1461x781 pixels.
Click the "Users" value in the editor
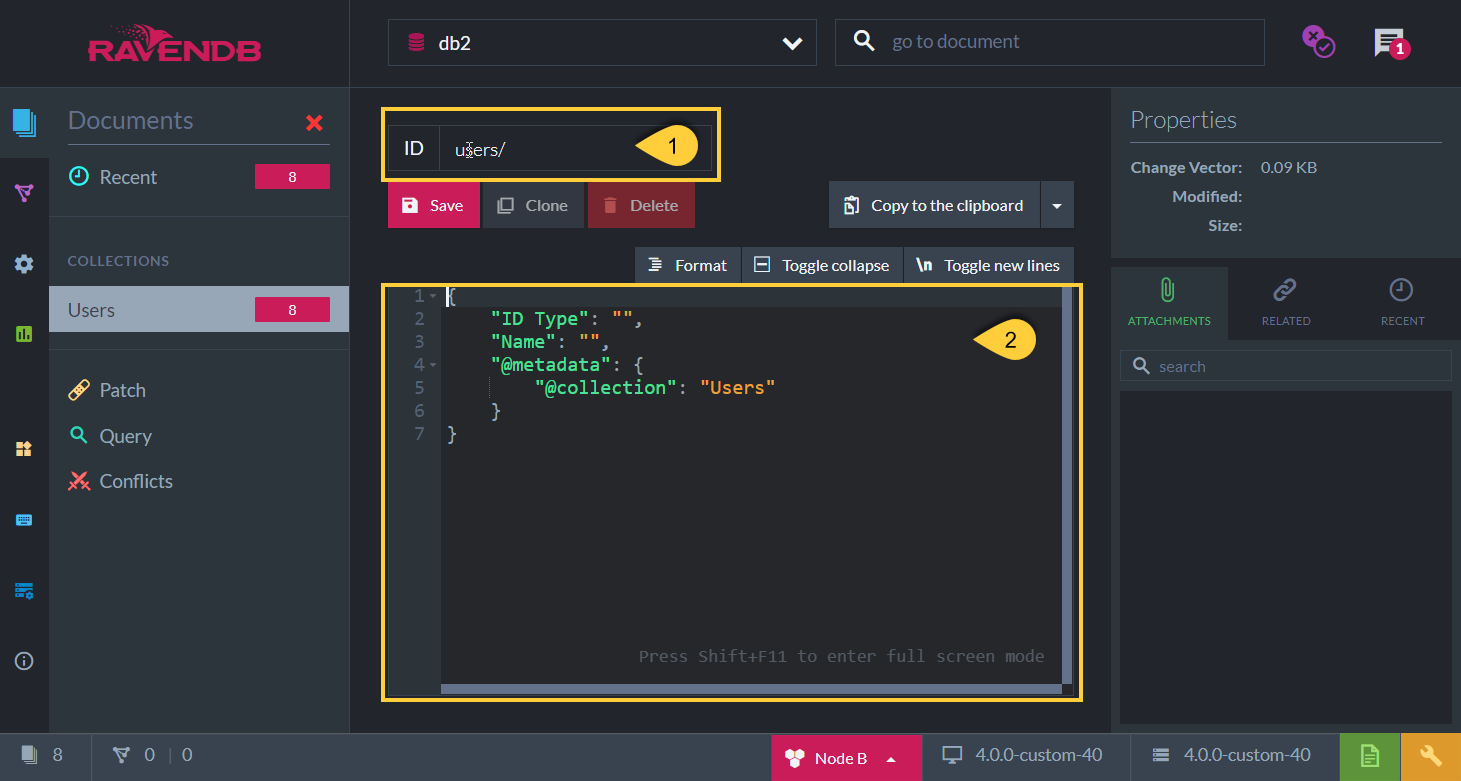[738, 387]
